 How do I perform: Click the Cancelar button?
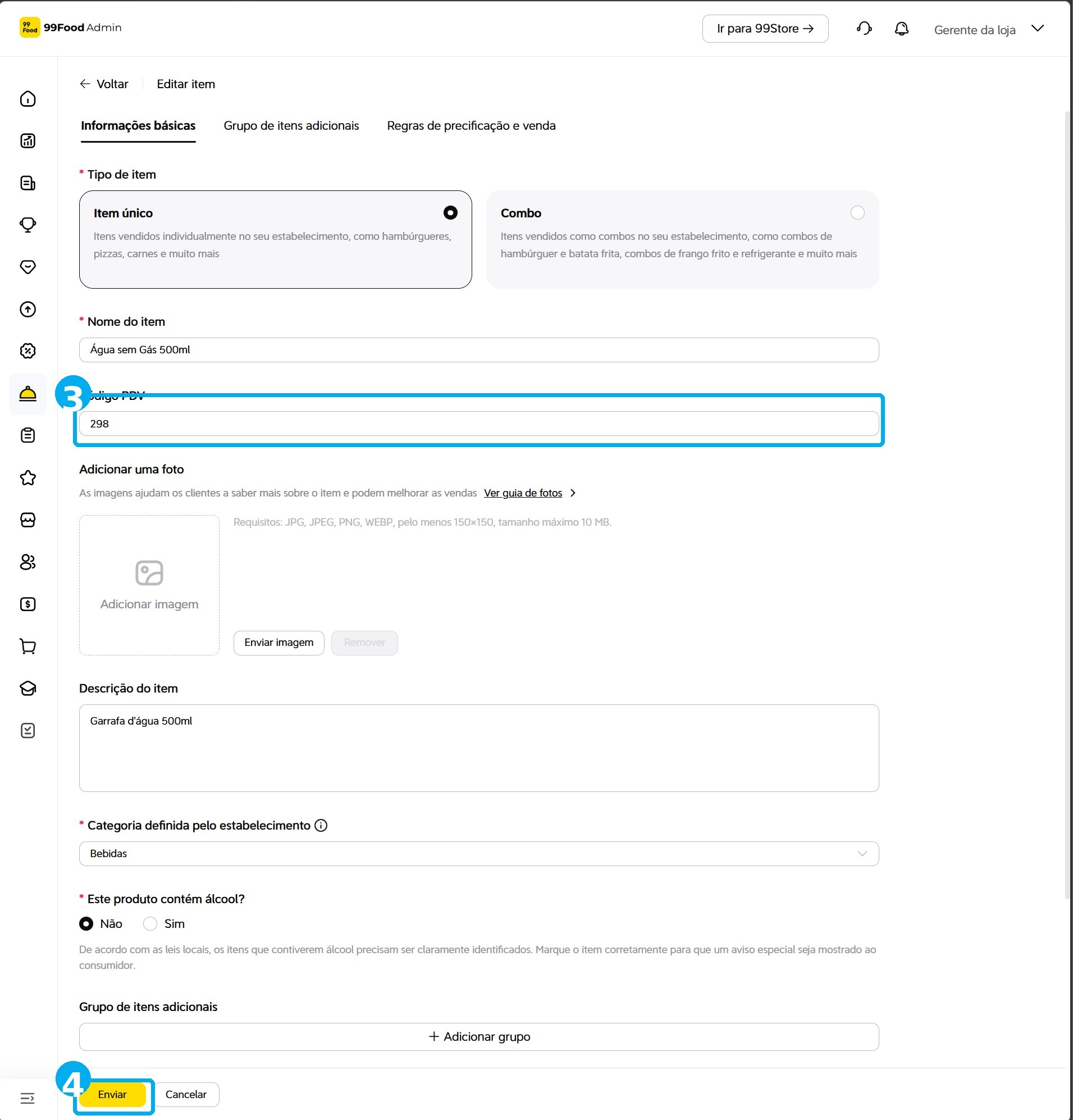[x=186, y=1094]
